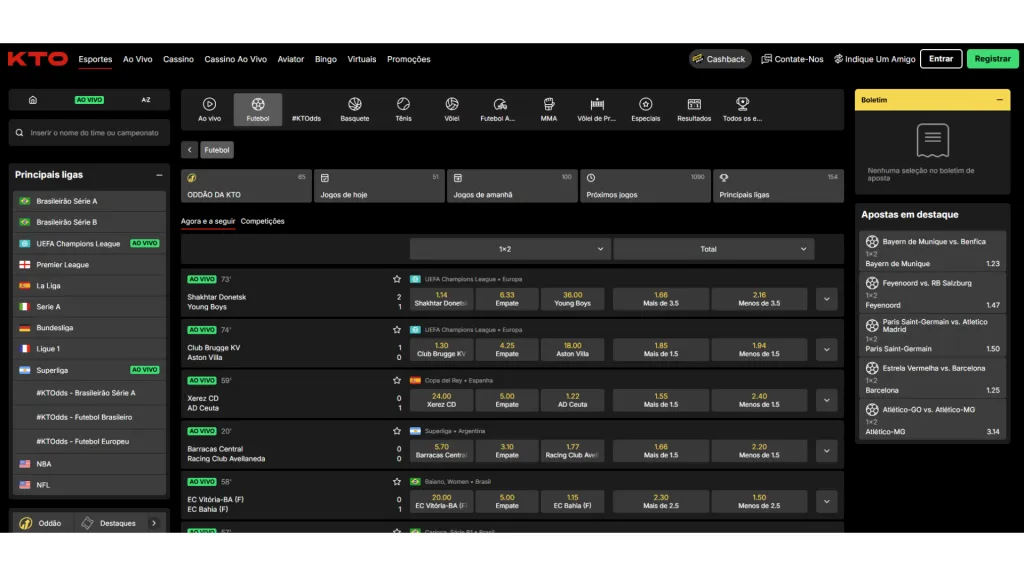Switch to the Competições tab
Screen dimensions: 1024x576
point(263,221)
